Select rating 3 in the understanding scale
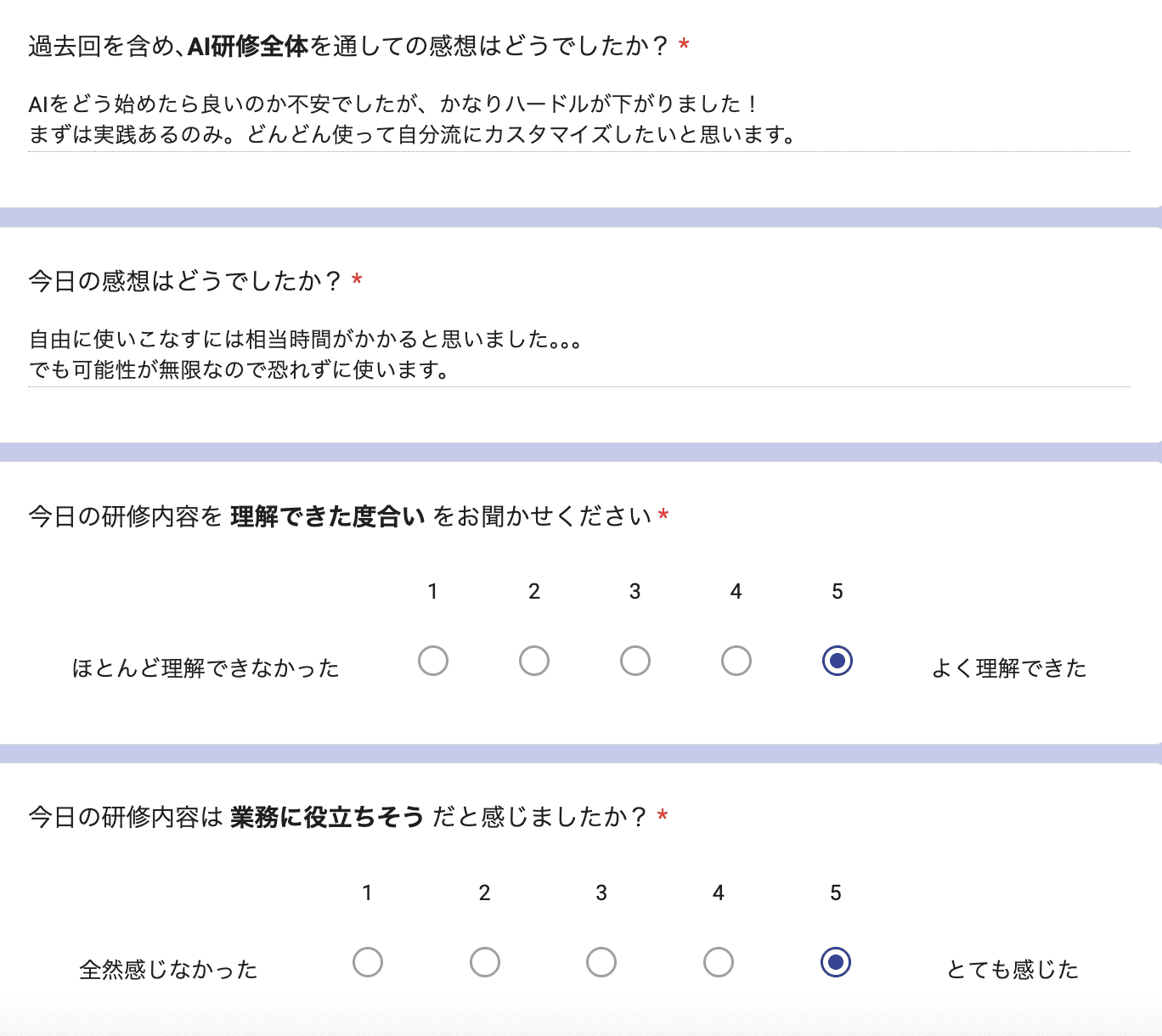The image size is (1162, 1036). [635, 660]
